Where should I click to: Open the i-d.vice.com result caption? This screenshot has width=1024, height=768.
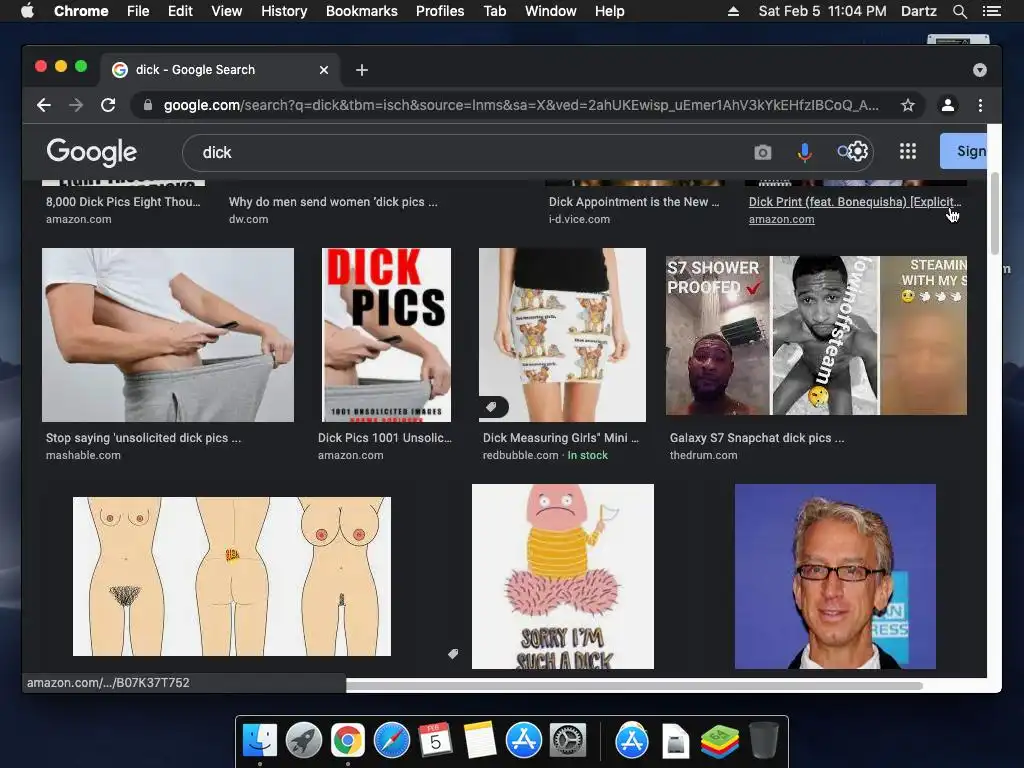pos(579,219)
